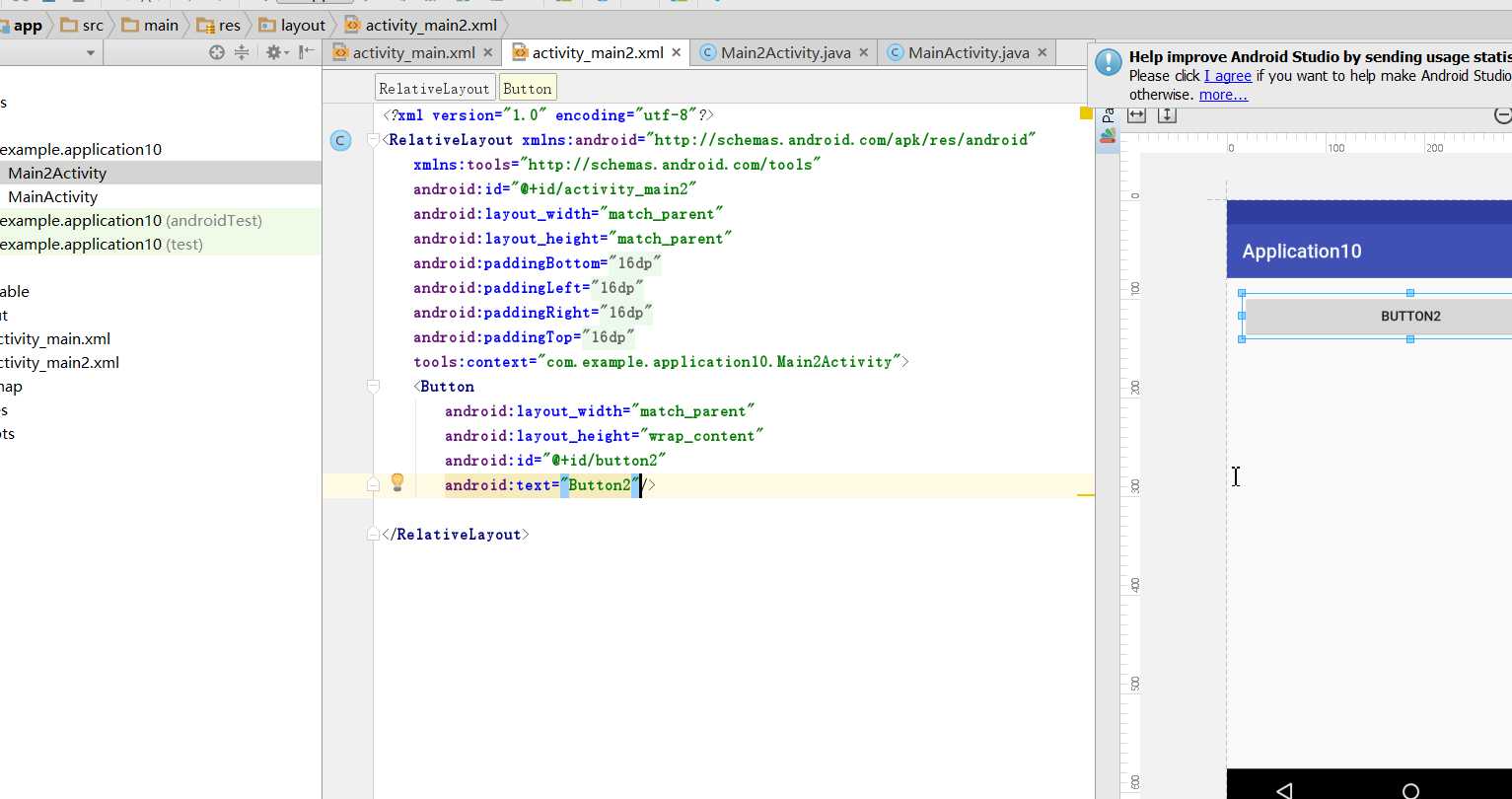Screen dimensions: 1512x799
Task: Close the MainActivity.java tab
Action: 1043,52
